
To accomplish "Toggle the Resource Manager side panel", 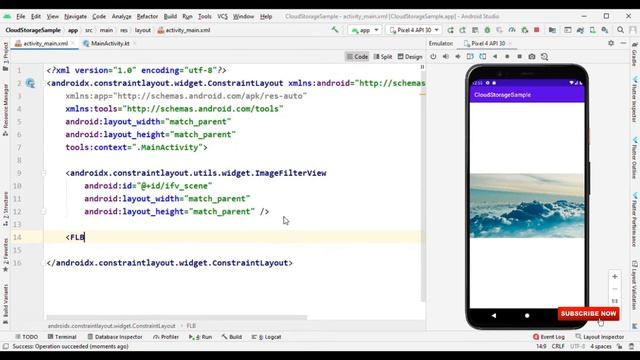I will (x=5, y=109).
